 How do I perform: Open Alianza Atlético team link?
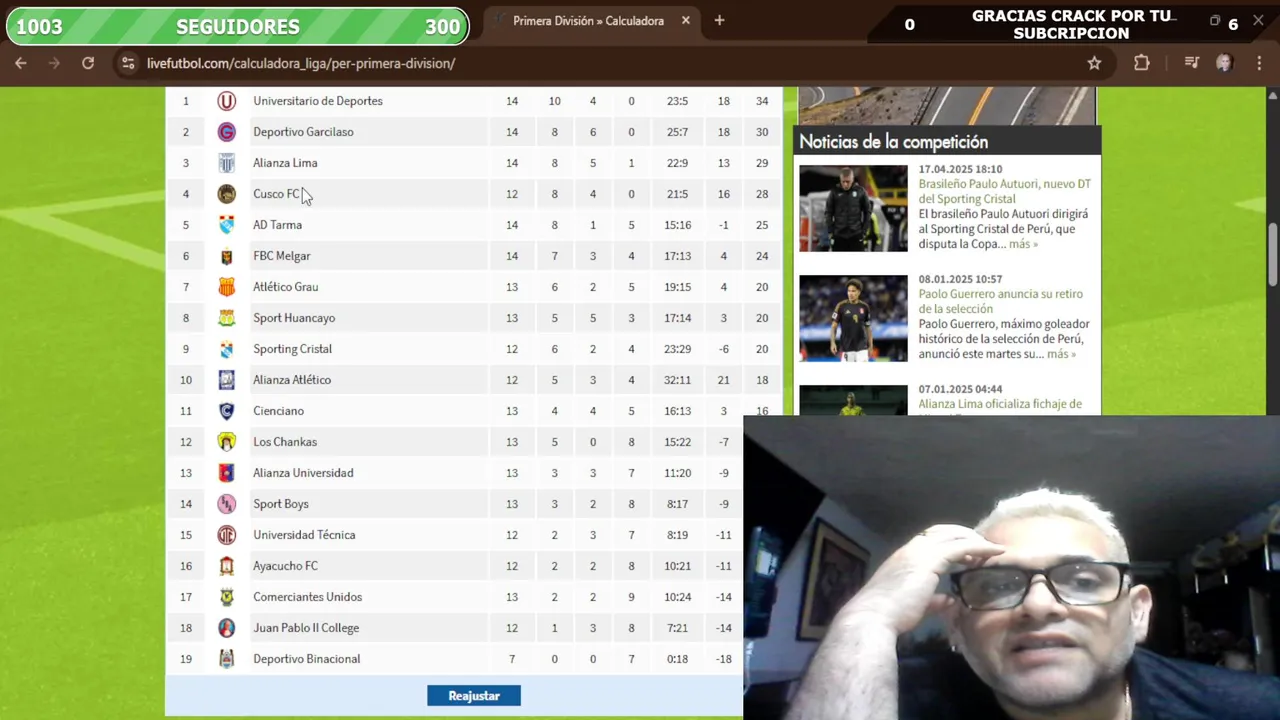coord(292,380)
